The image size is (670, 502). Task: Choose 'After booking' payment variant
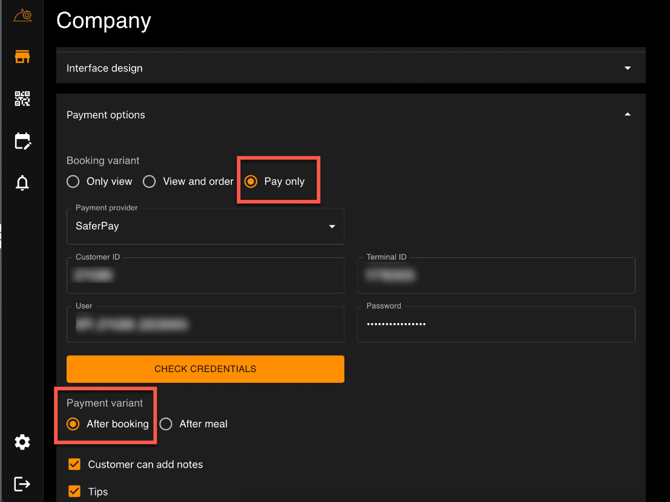(x=73, y=424)
